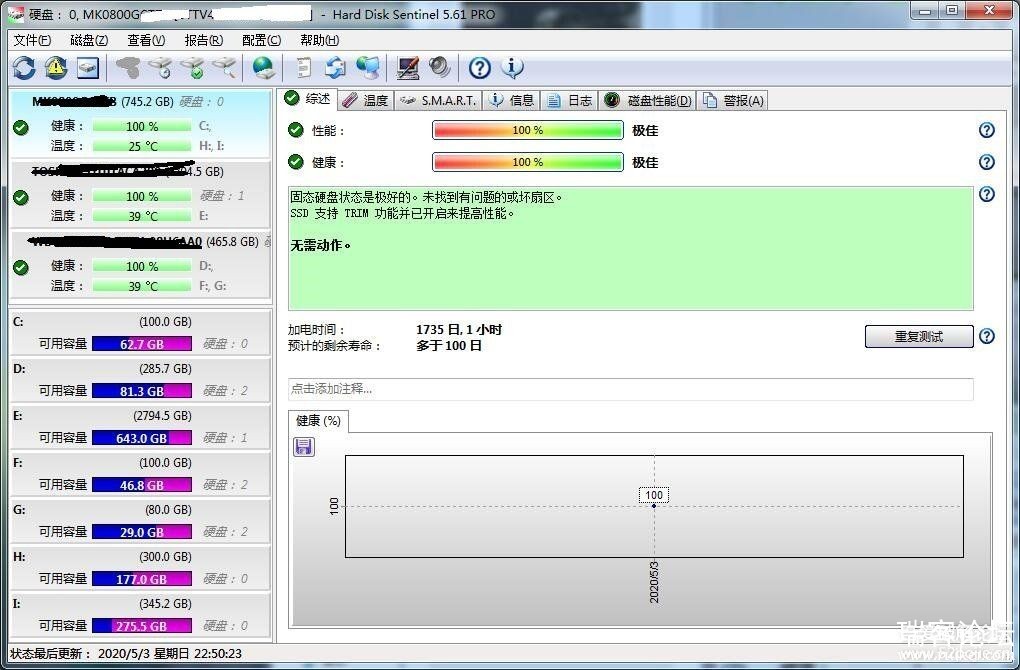
Task: Click the help icon beside the green status text box
Action: point(987,194)
